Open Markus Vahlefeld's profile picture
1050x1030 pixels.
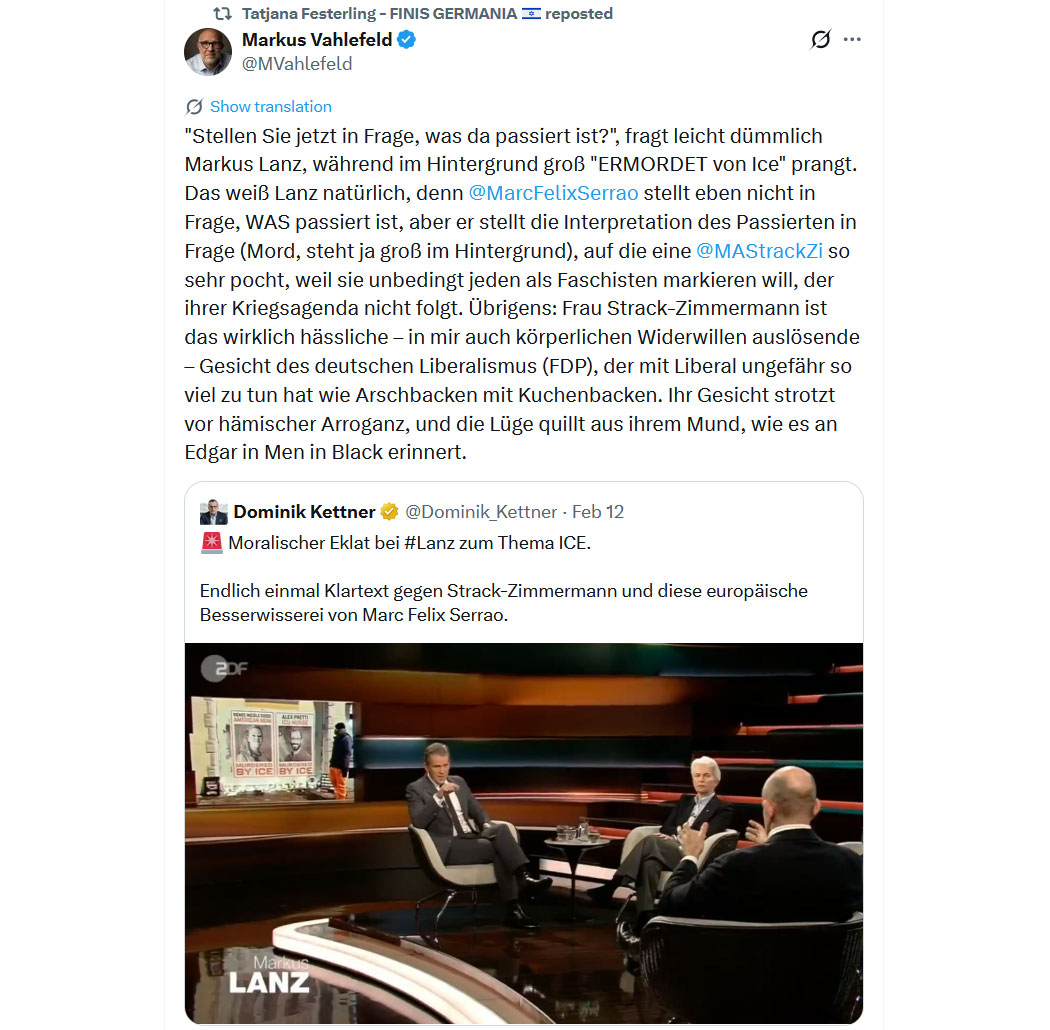pos(208,52)
